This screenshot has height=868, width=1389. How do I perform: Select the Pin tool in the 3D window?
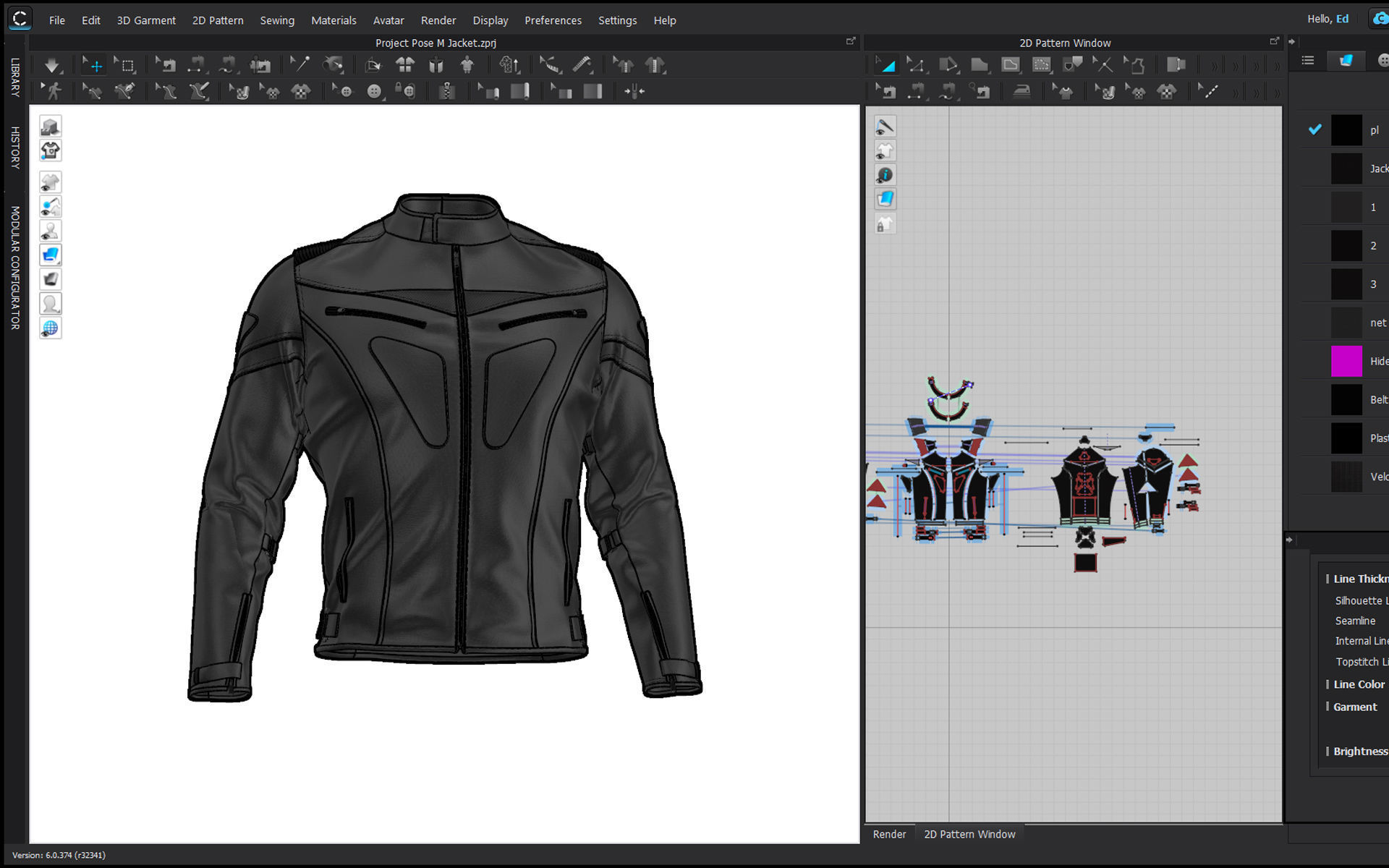(299, 64)
